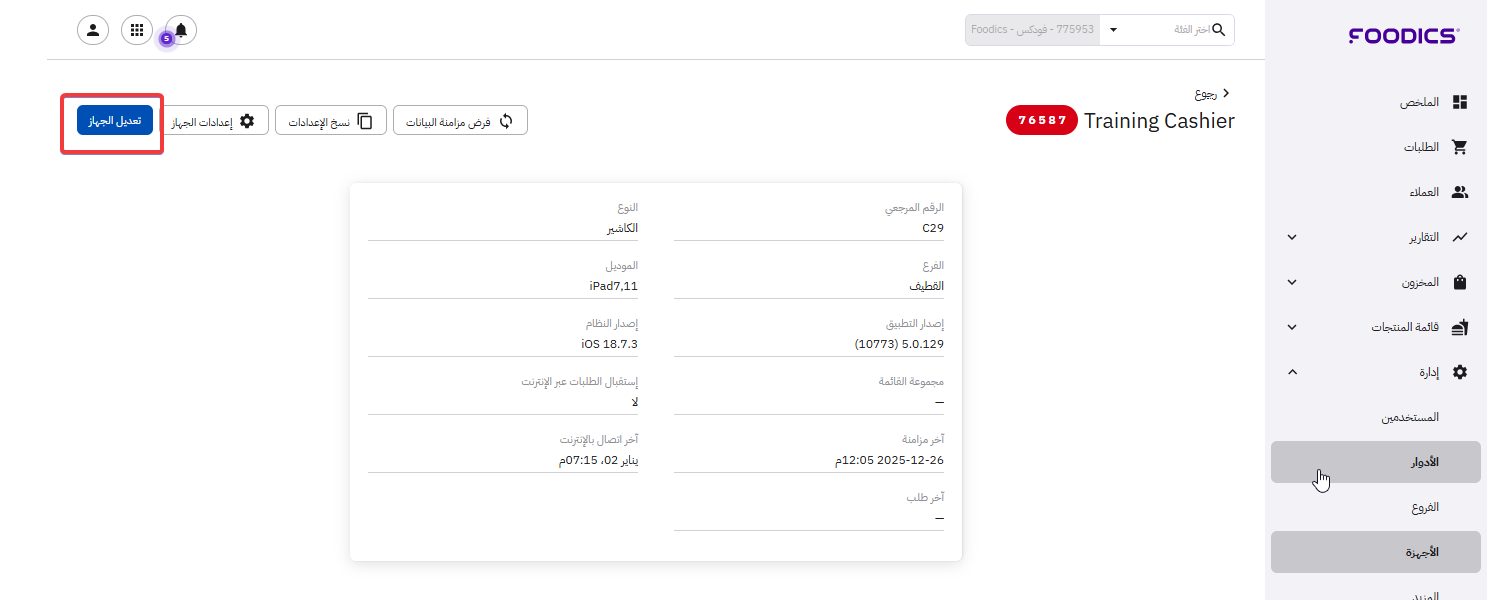
Task: Click the inventory bag icon
Action: [1459, 282]
